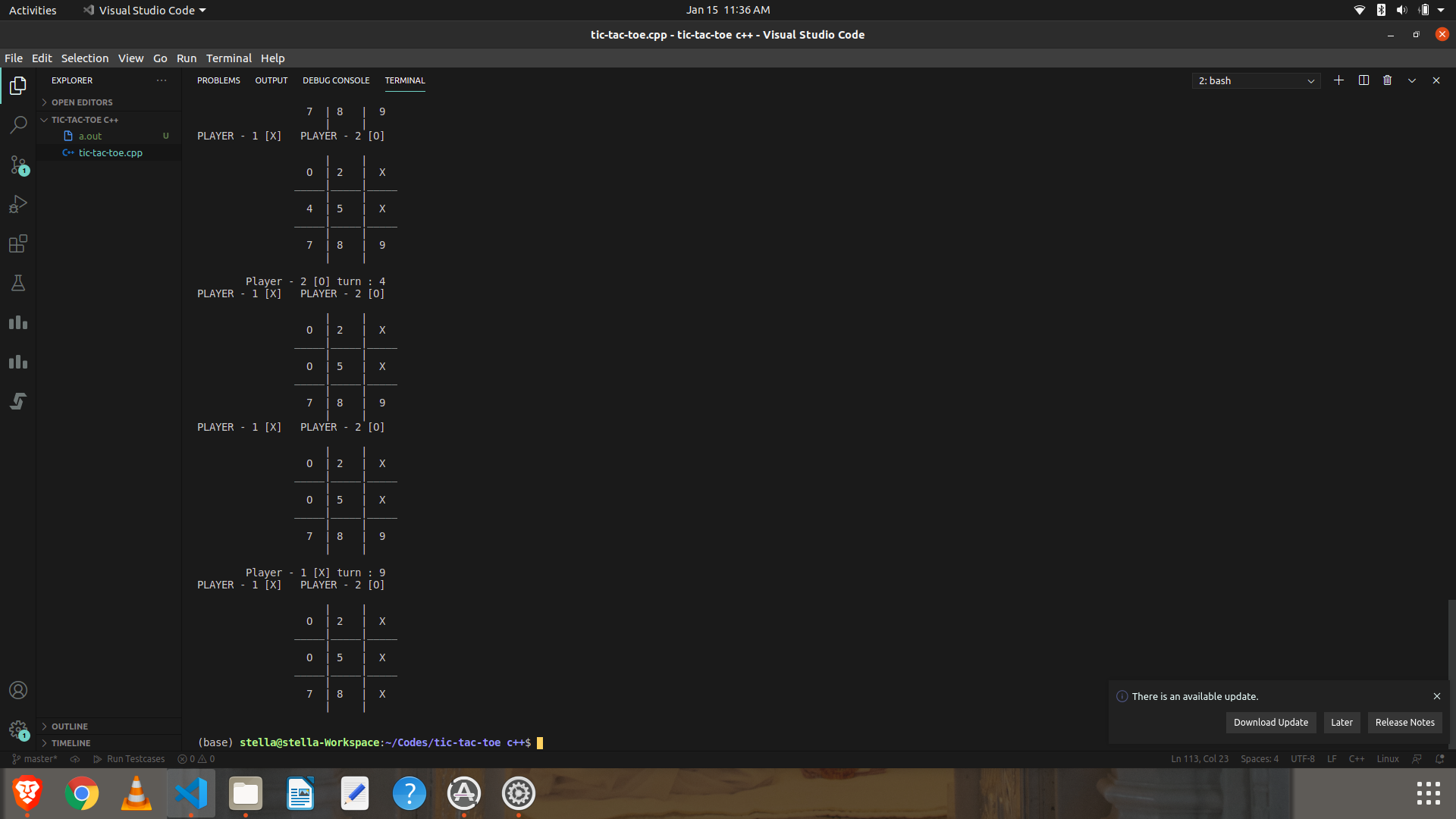Launch Chrome from the dock
This screenshot has height=819, width=1456.
pyautogui.click(x=82, y=794)
